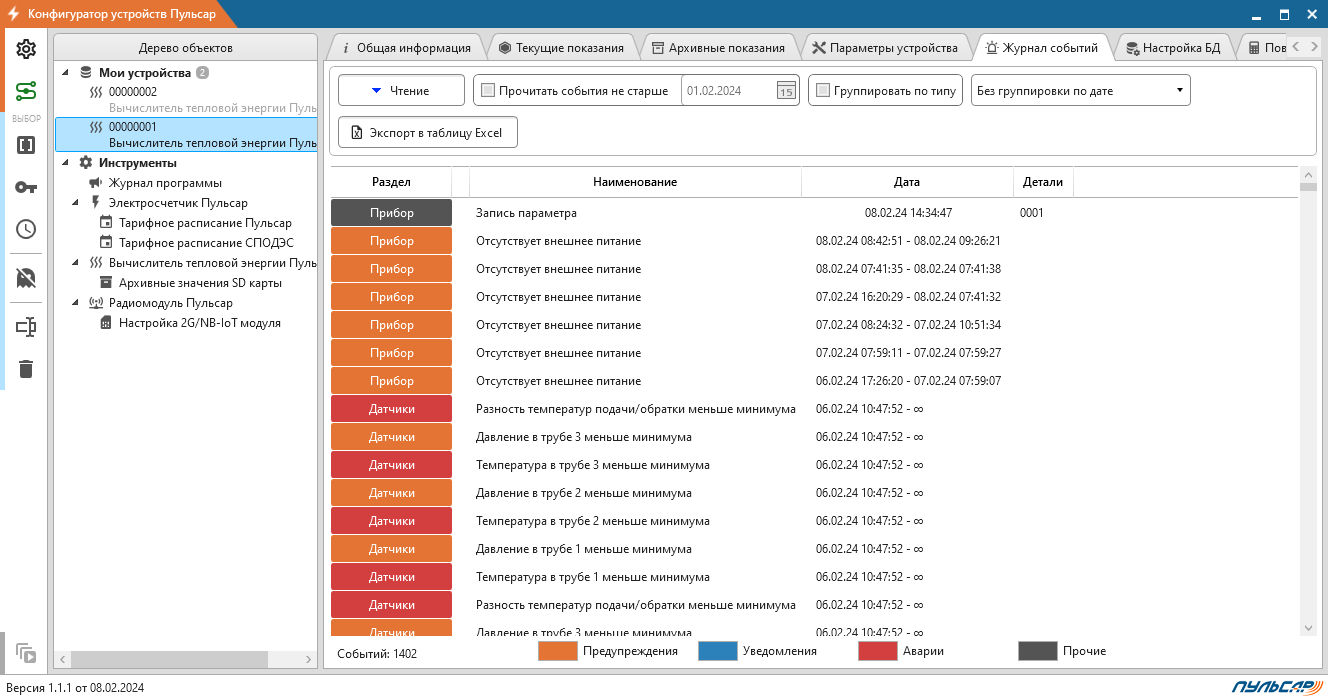Viewport: 1328px width, 700px height.
Task: Click the rename device icon in sidebar
Action: point(26,327)
